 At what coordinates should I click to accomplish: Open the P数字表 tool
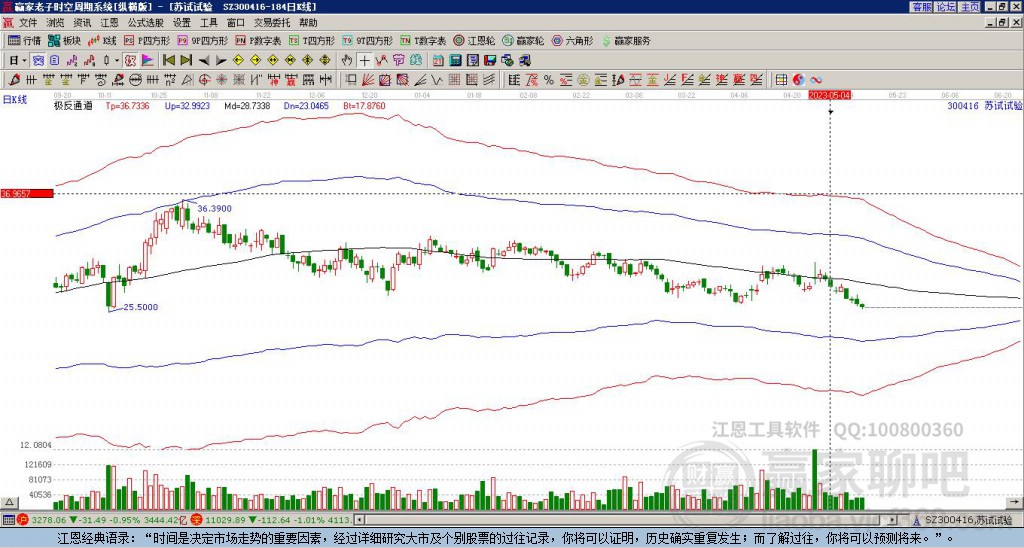[x=259, y=40]
